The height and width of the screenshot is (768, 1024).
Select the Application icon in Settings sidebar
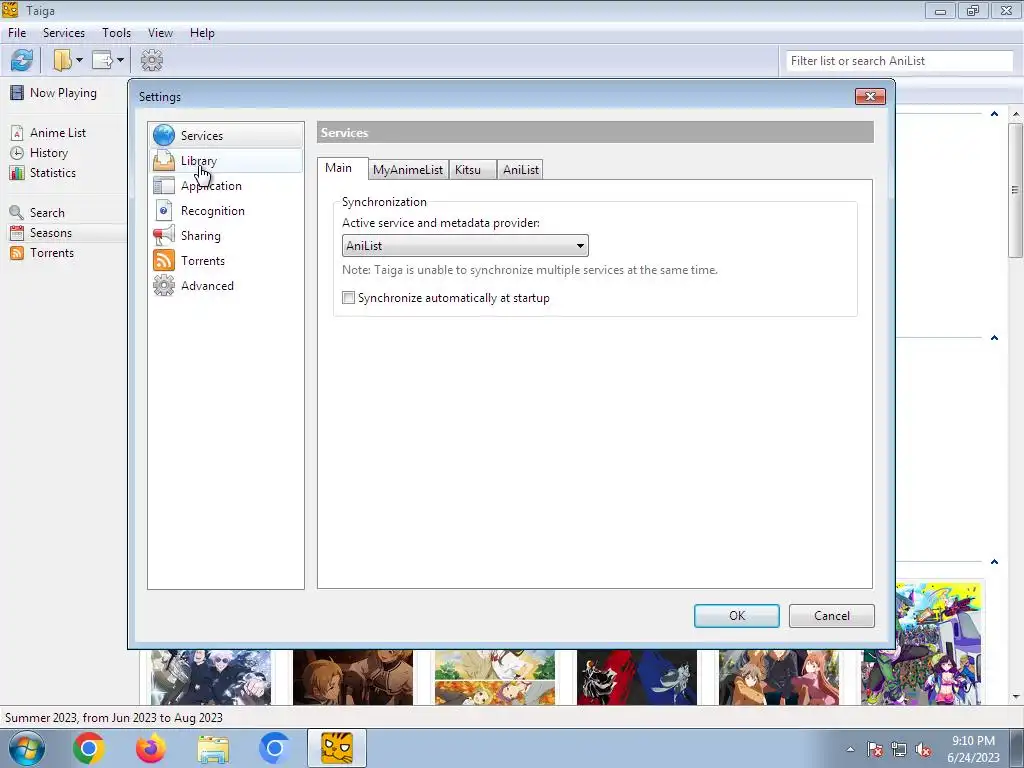(x=163, y=185)
